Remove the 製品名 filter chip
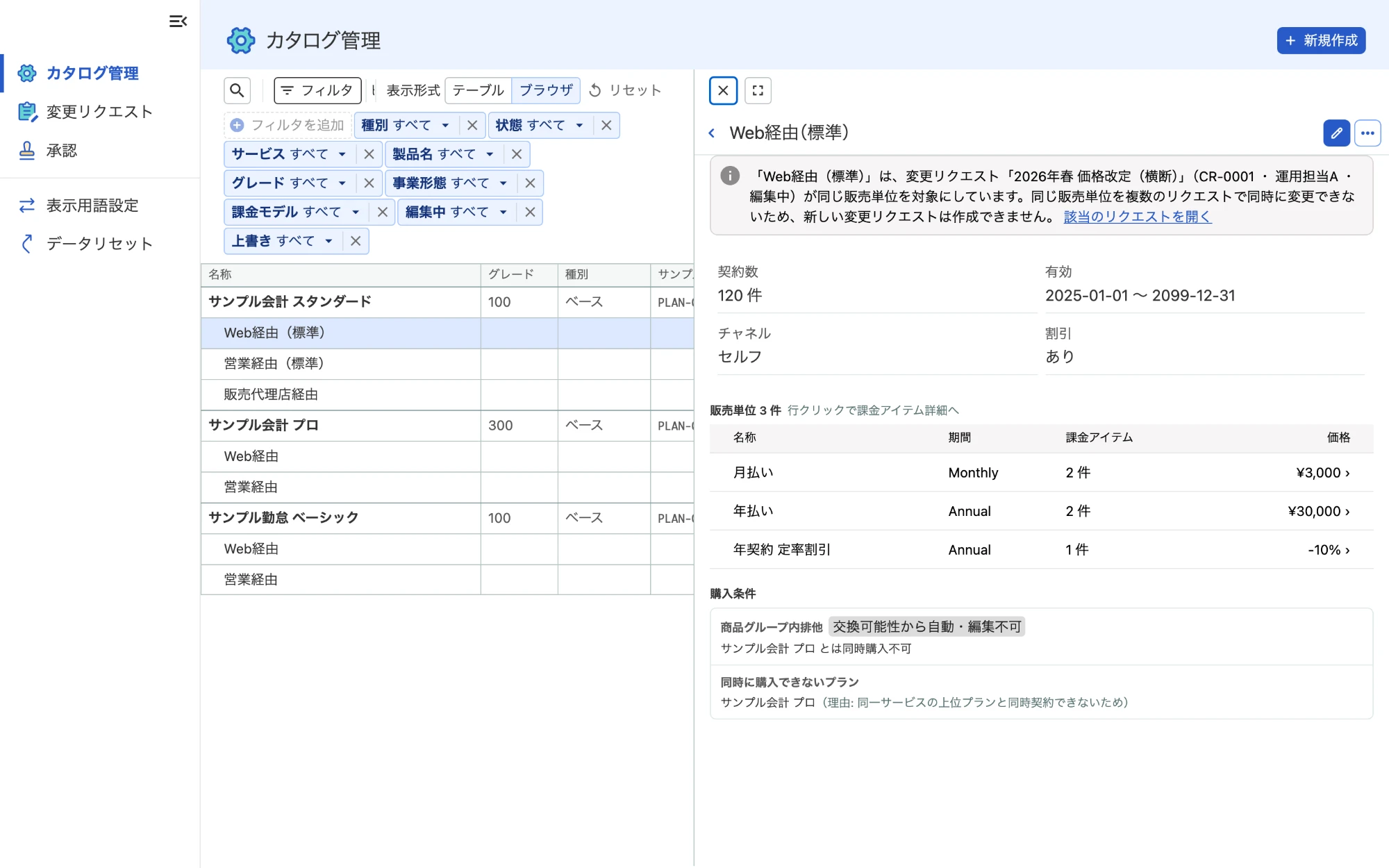The height and width of the screenshot is (868, 1389). (x=517, y=154)
